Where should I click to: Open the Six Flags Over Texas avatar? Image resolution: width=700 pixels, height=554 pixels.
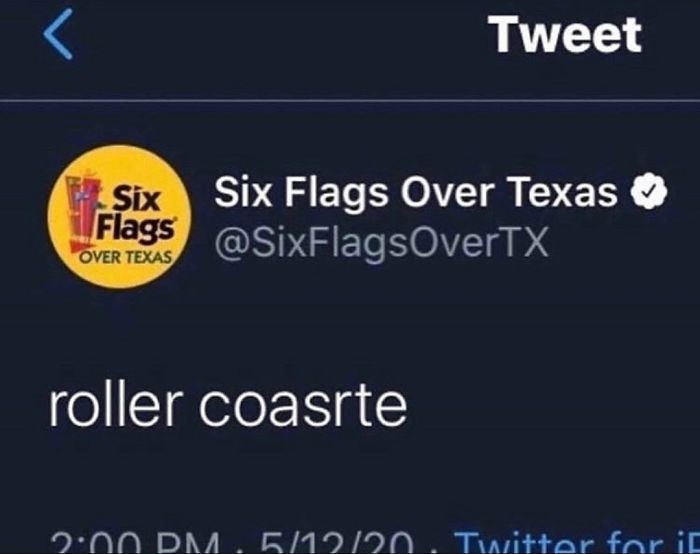tap(119, 216)
